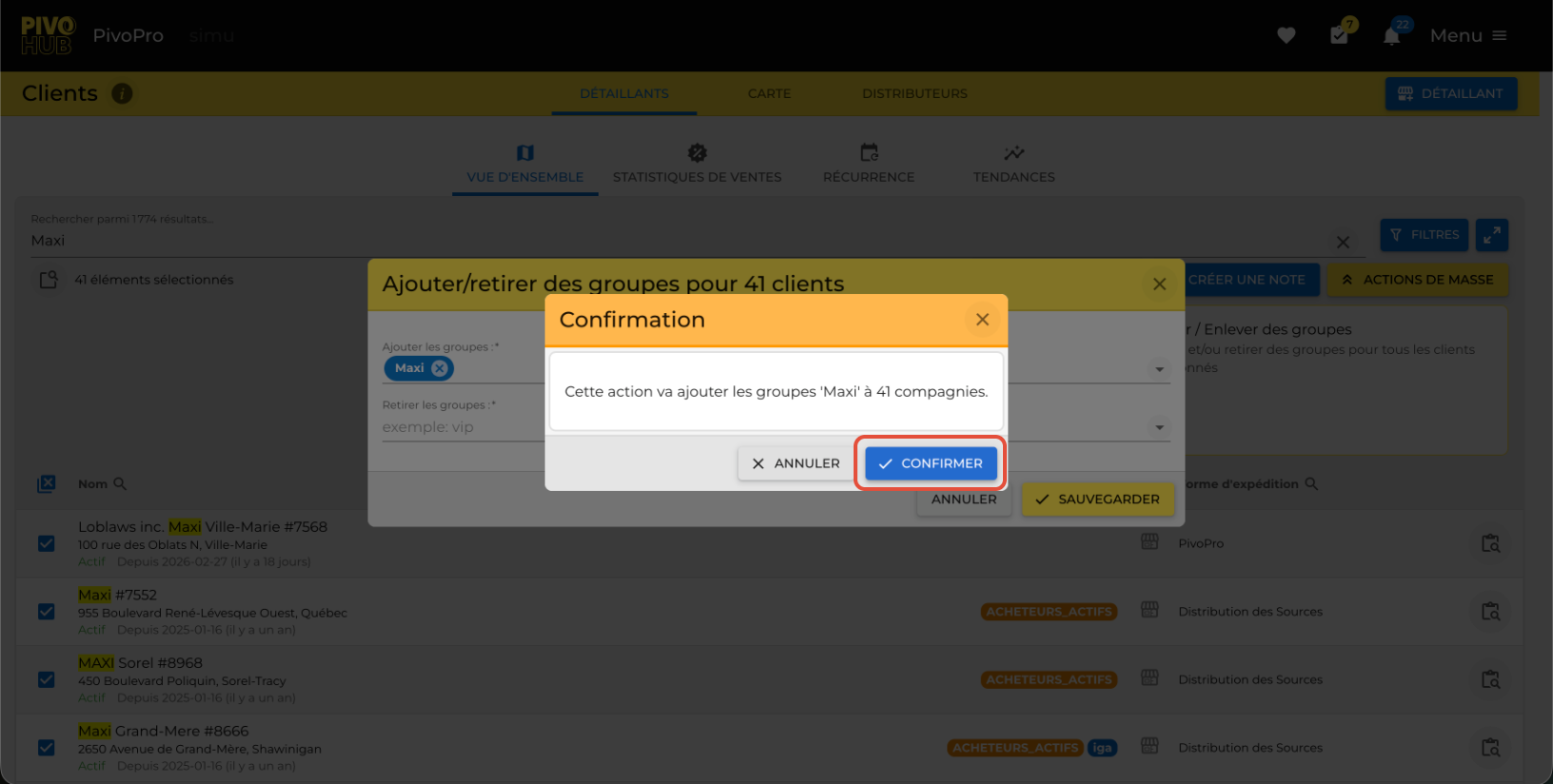Image resolution: width=1553 pixels, height=784 pixels.
Task: Open Loblaws inc. Maxi Ville-Marie #7568 client
Action: tap(203, 527)
